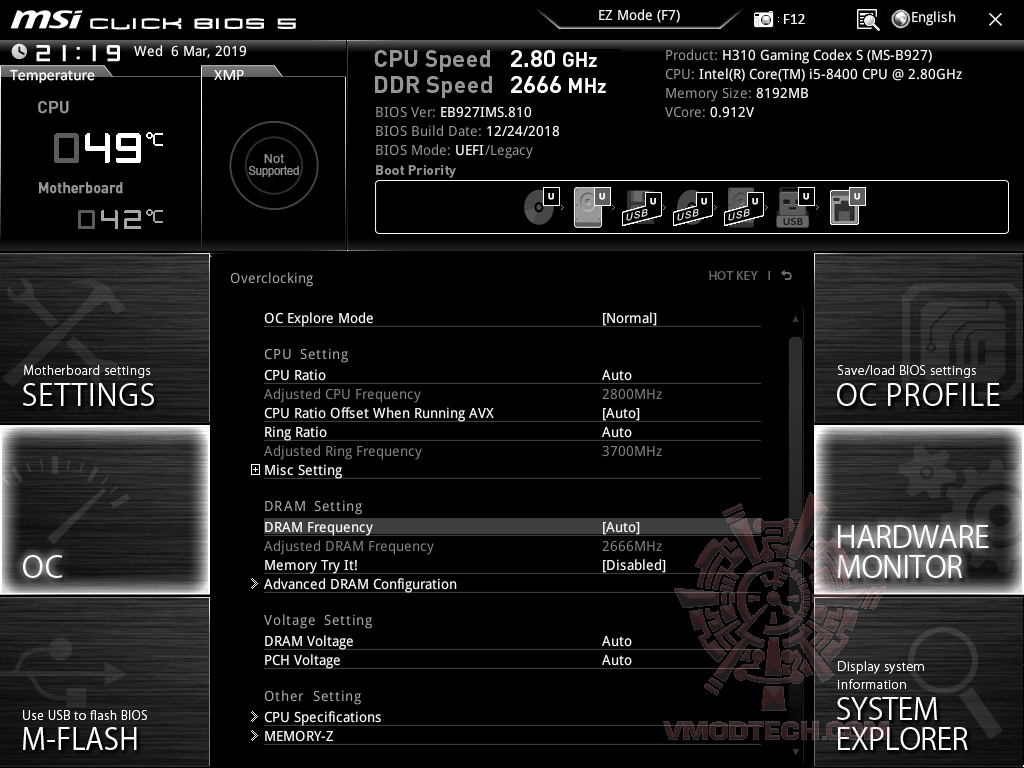Close the BIOS with the X button
This screenshot has width=1024, height=768.
(x=995, y=20)
